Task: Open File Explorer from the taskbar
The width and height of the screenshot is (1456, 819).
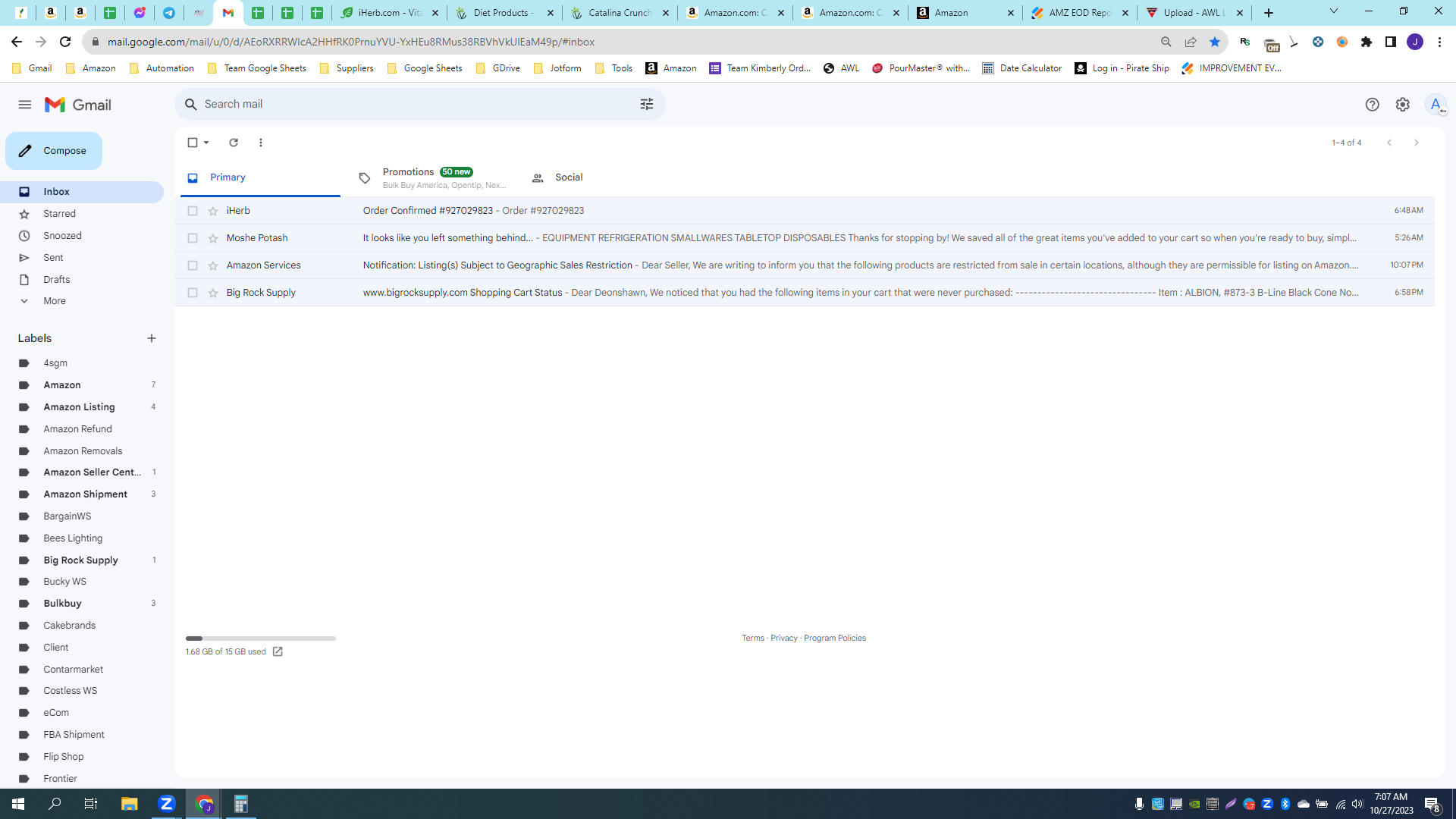Action: [129, 804]
